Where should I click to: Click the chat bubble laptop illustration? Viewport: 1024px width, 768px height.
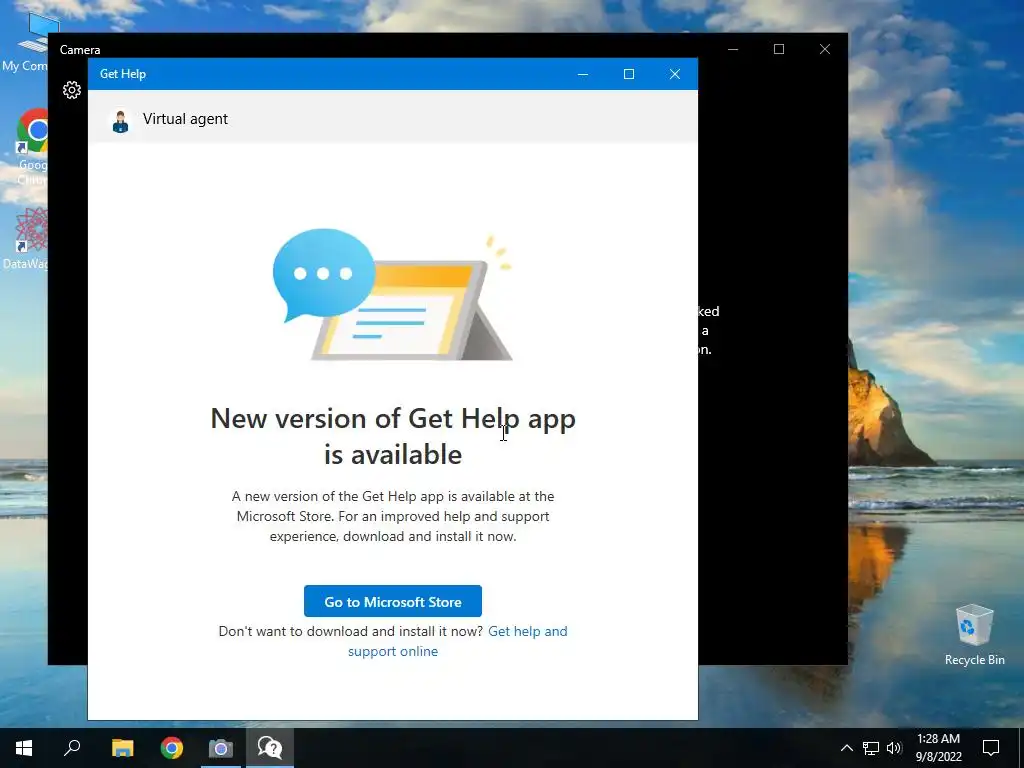coord(392,295)
